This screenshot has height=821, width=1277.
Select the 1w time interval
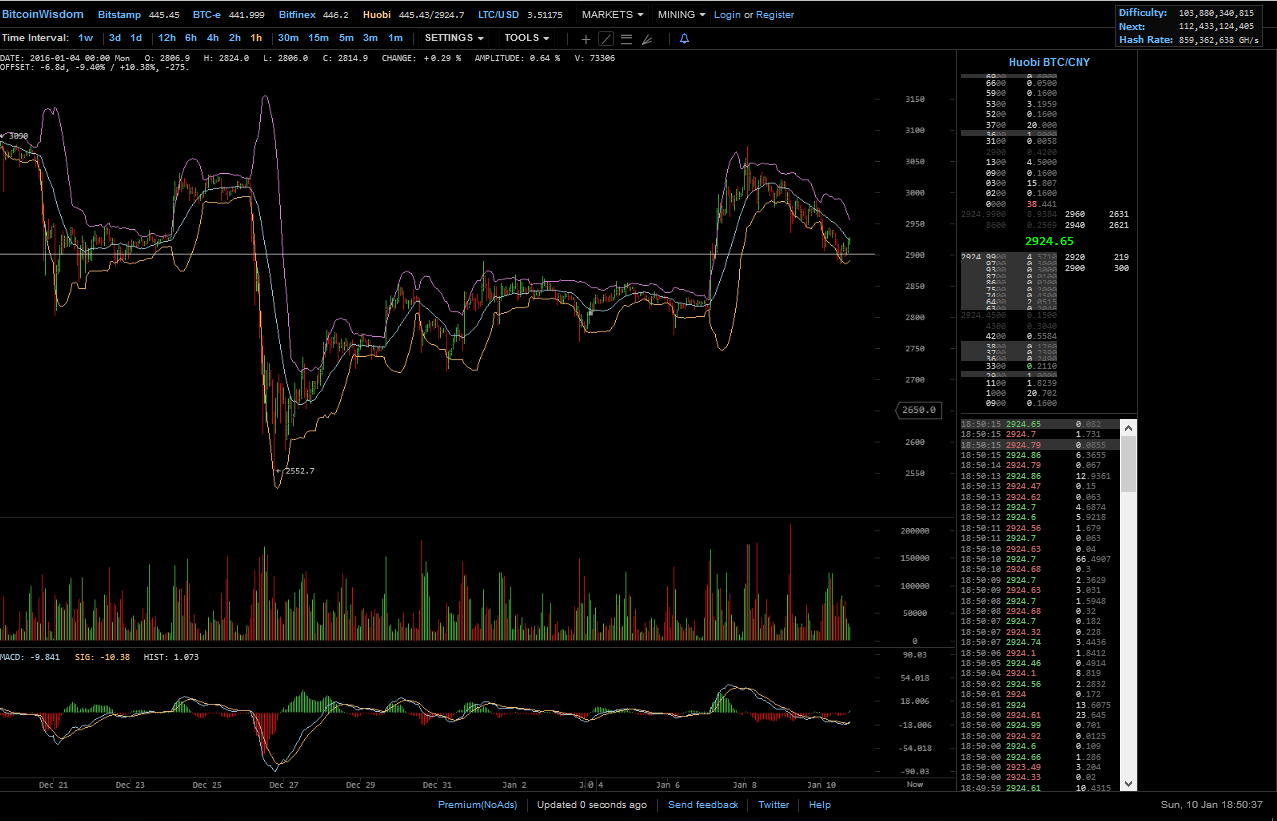pyautogui.click(x=86, y=38)
